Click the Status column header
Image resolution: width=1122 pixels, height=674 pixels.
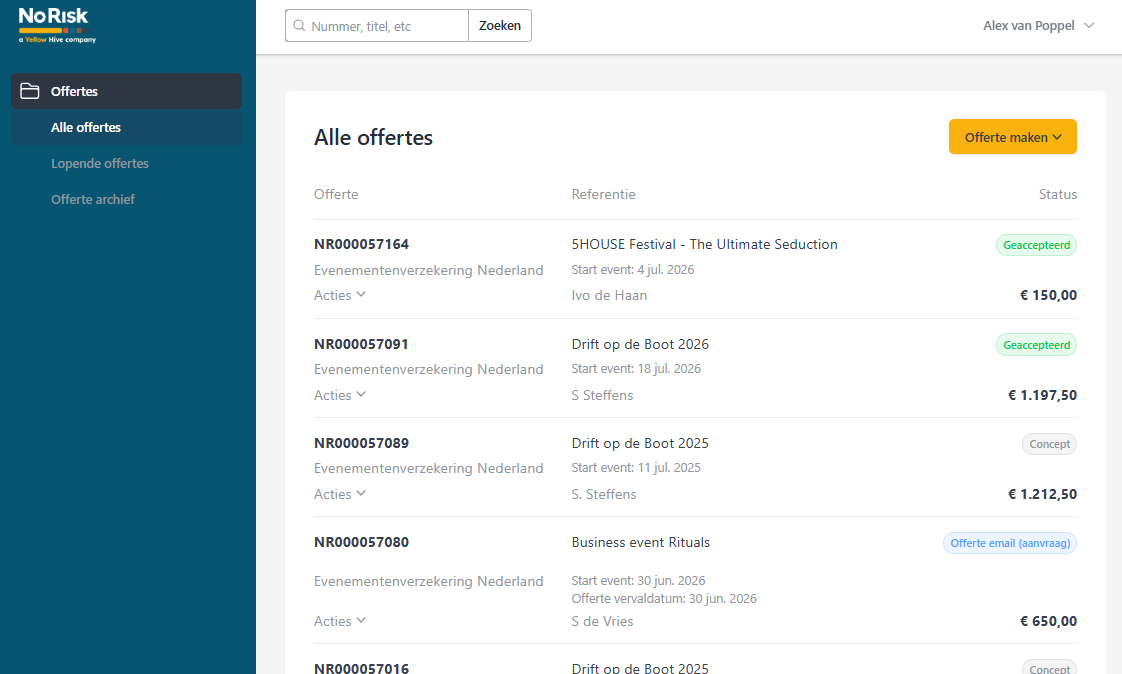[1058, 194]
